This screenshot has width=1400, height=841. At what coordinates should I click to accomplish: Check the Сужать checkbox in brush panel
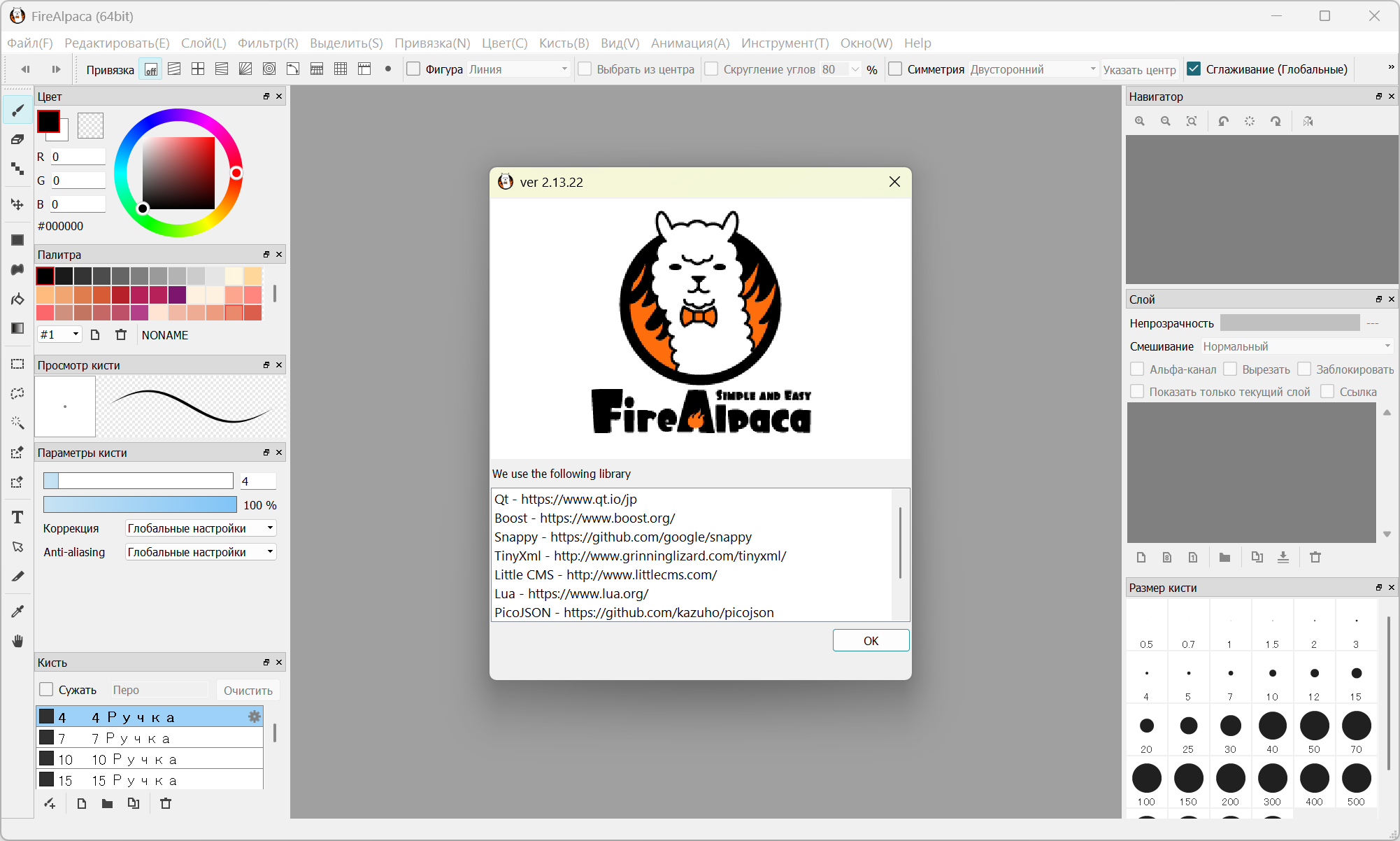tap(46, 689)
